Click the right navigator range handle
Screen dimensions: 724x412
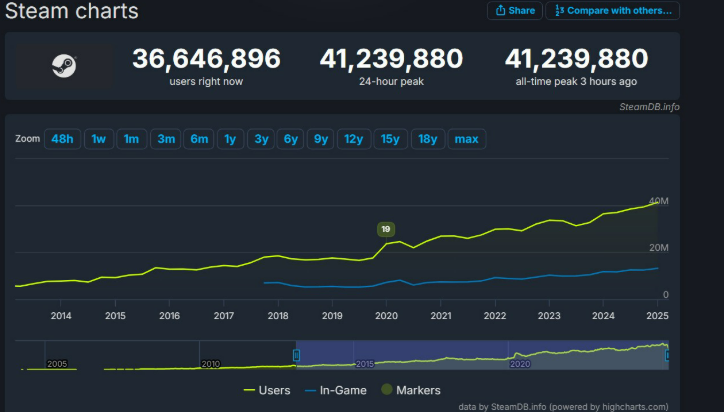pyautogui.click(x=668, y=355)
